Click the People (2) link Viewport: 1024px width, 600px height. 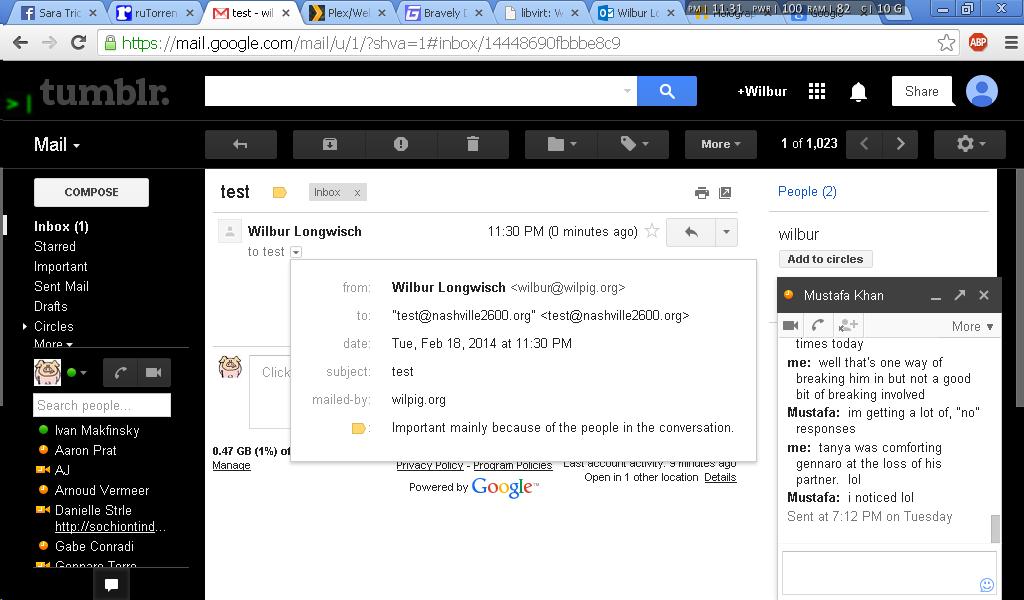coord(807,191)
